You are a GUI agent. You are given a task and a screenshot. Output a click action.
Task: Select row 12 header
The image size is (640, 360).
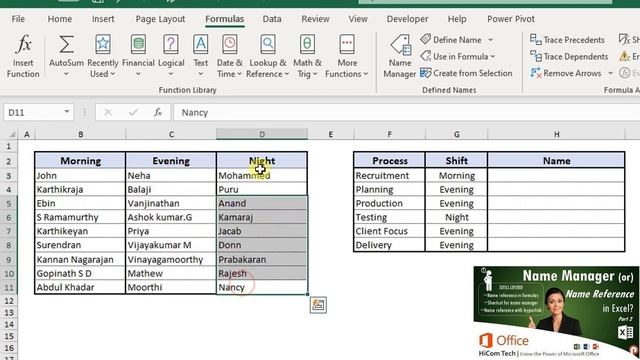(9, 301)
